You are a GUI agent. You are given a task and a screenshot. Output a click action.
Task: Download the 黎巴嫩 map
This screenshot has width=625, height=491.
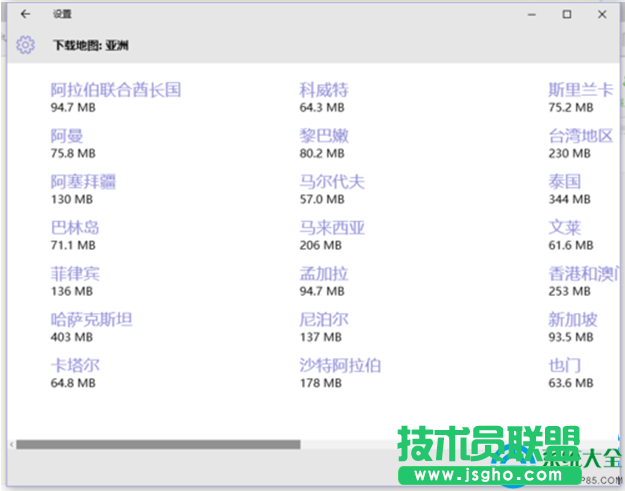324,136
